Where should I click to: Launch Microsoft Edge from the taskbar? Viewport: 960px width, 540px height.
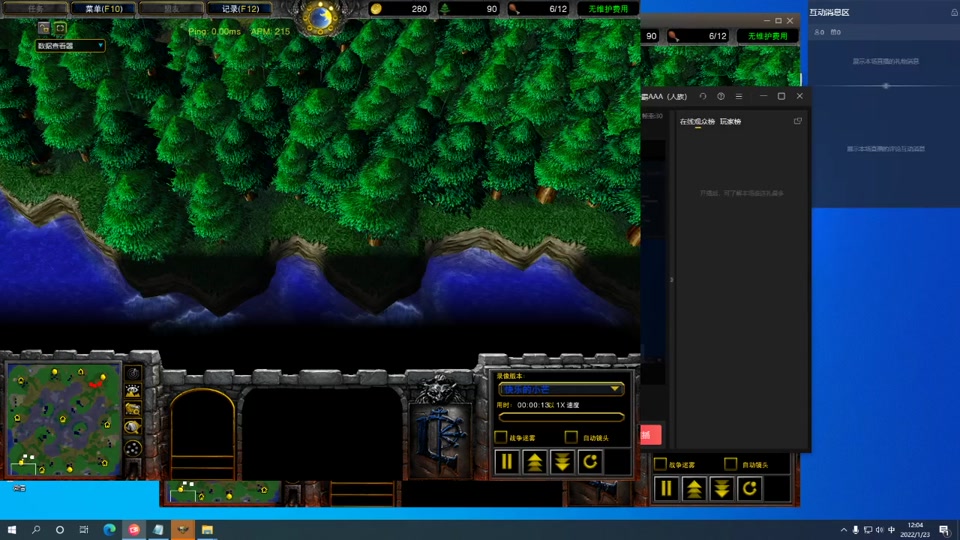tap(109, 530)
